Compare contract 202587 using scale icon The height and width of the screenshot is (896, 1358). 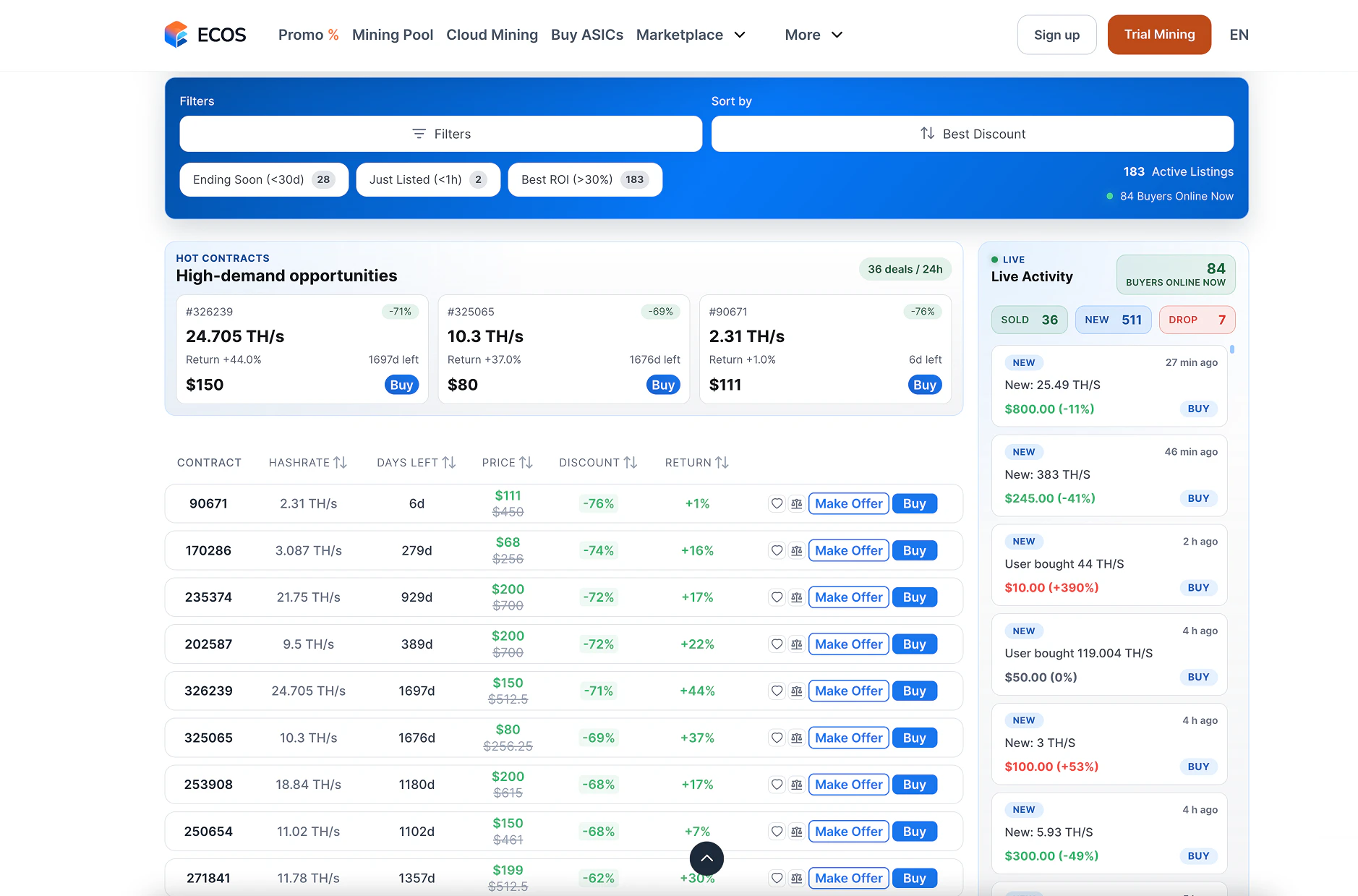click(796, 644)
